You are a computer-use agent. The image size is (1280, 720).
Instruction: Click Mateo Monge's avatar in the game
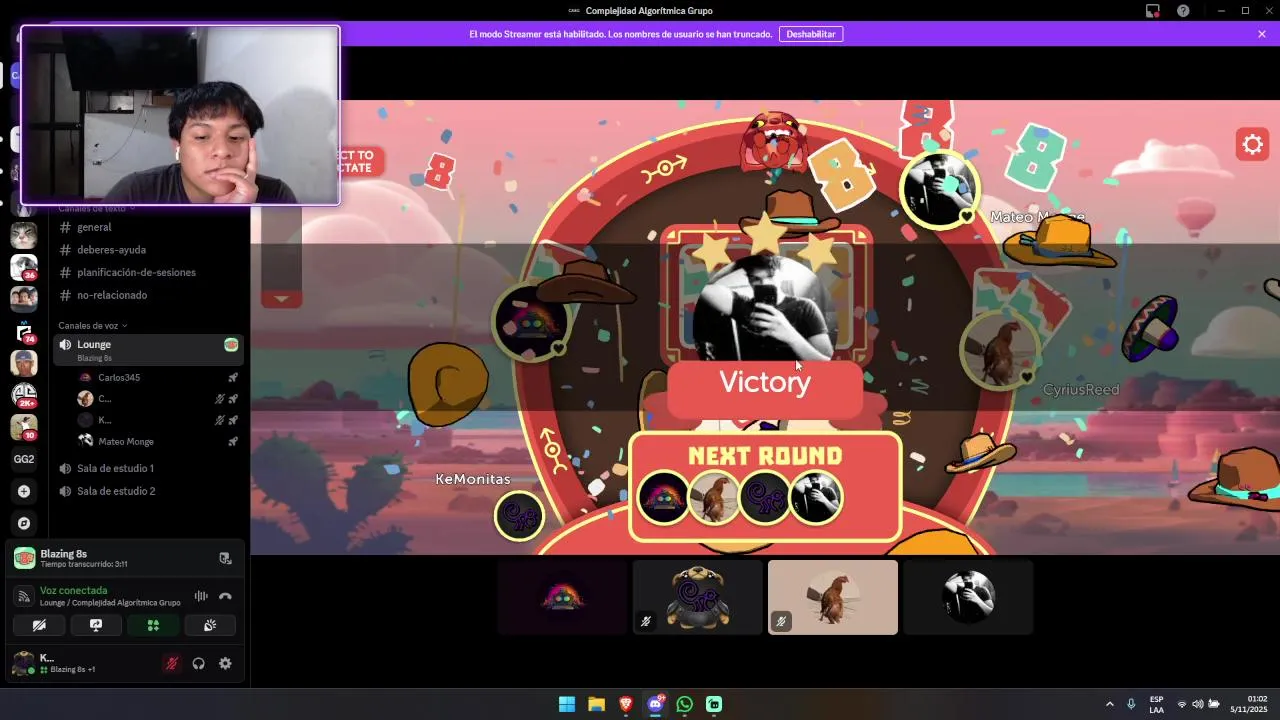pos(938,189)
